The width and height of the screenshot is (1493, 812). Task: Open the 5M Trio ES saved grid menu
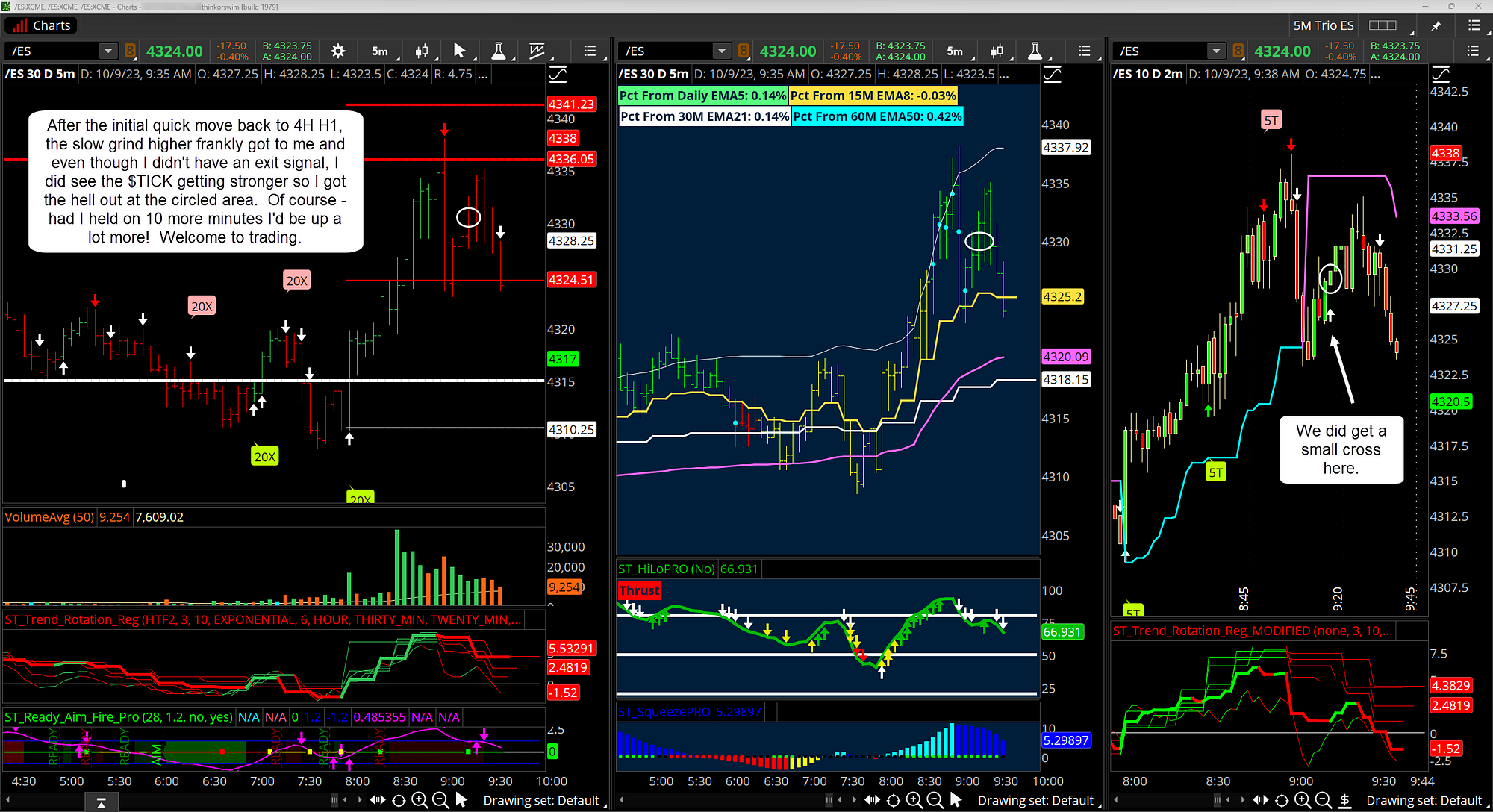pyautogui.click(x=1324, y=25)
